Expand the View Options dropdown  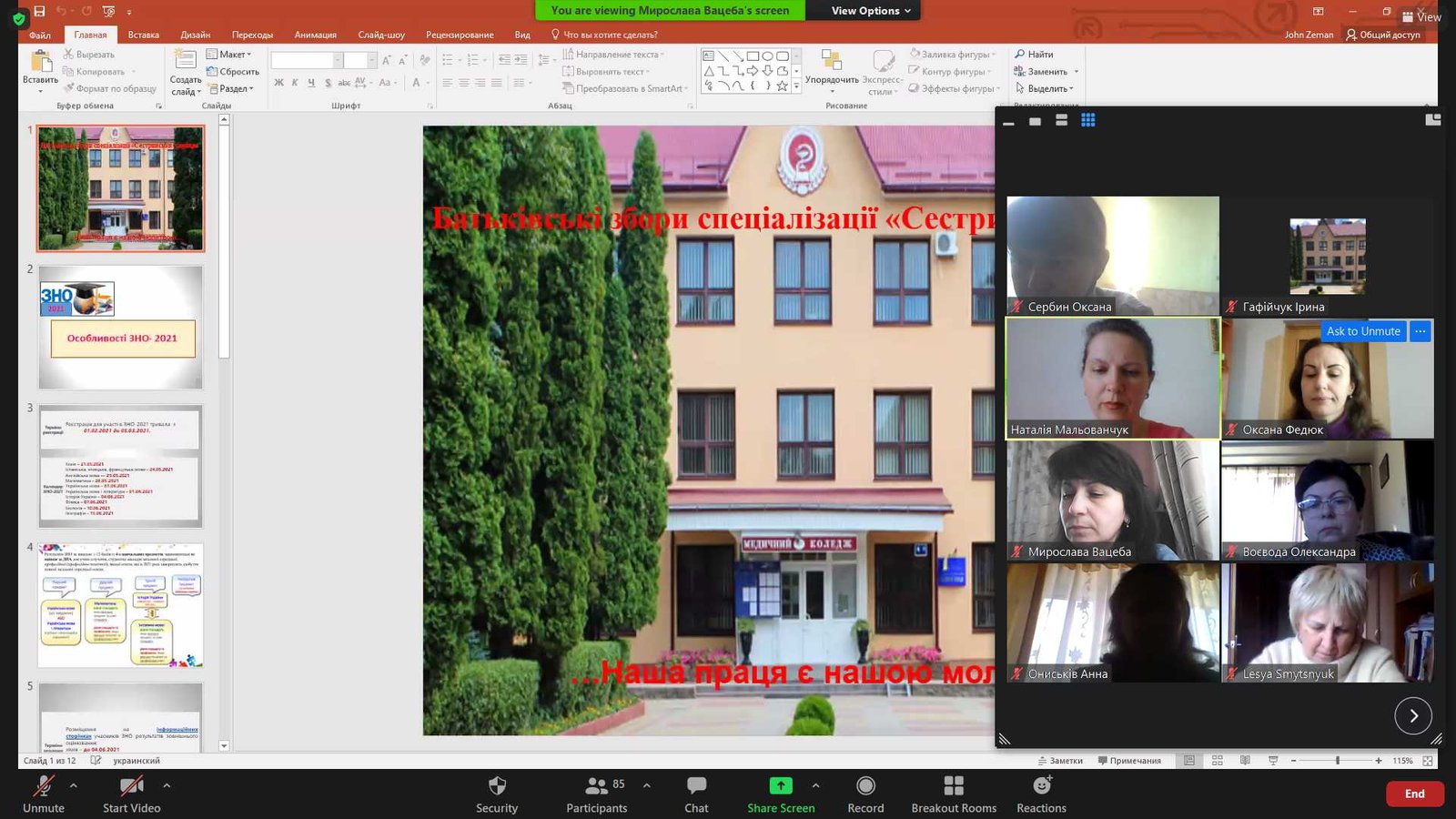[870, 11]
